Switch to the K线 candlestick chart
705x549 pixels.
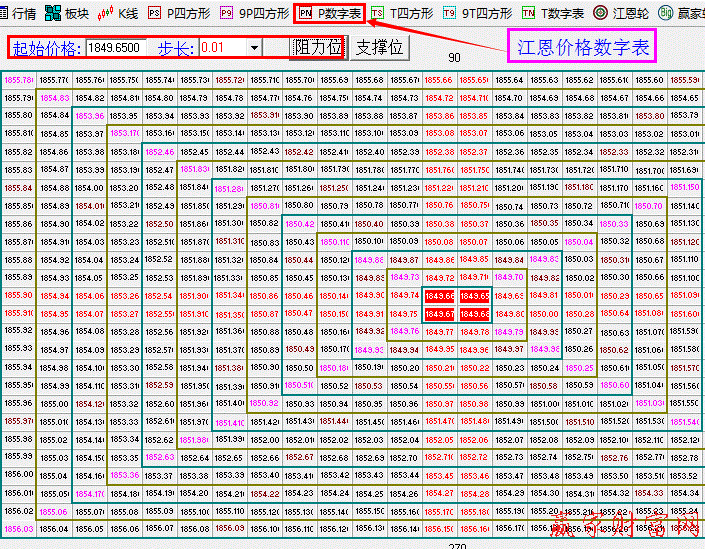click(119, 13)
